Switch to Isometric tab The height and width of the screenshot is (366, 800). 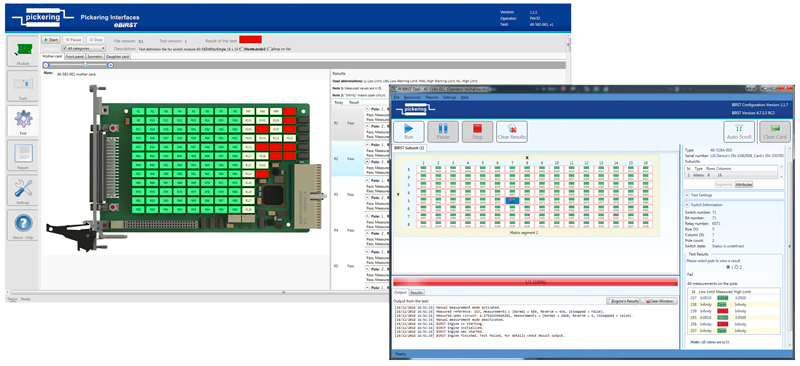95,56
